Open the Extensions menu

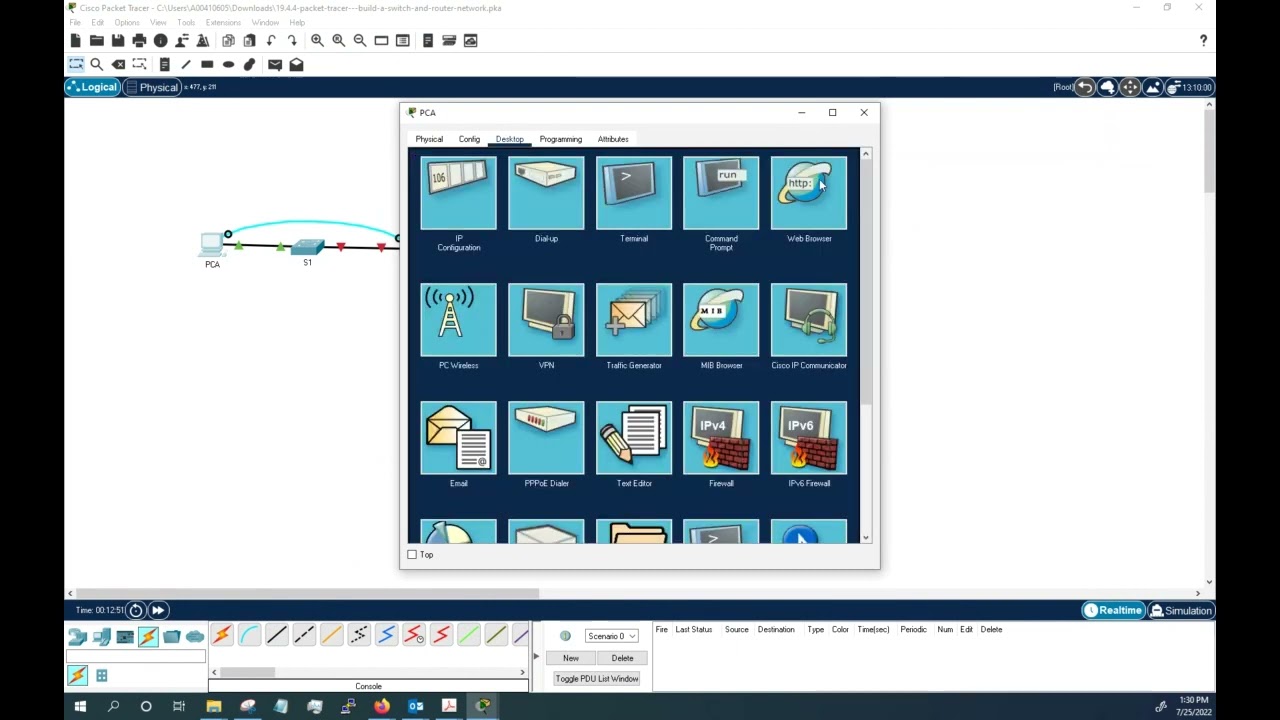[x=223, y=22]
